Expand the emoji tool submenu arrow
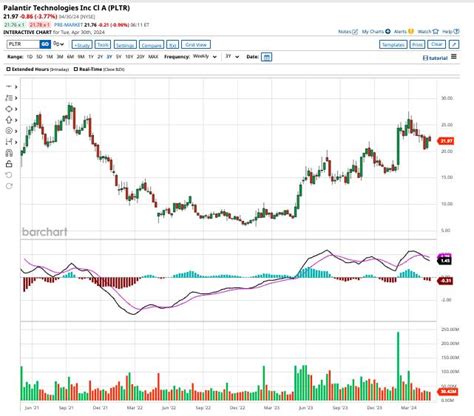474x416 pixels. 16,131
